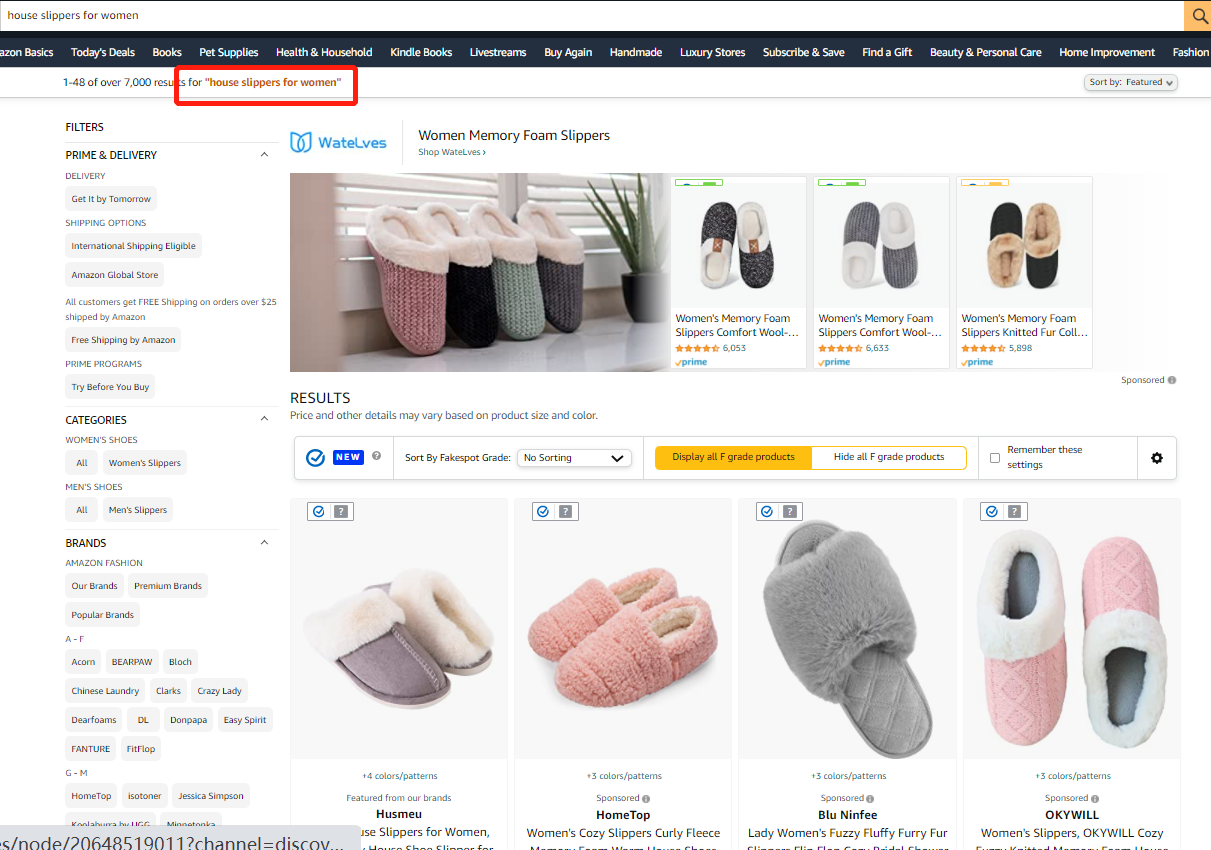
Task: Open the Sort by Featured dropdown
Action: 1131,82
